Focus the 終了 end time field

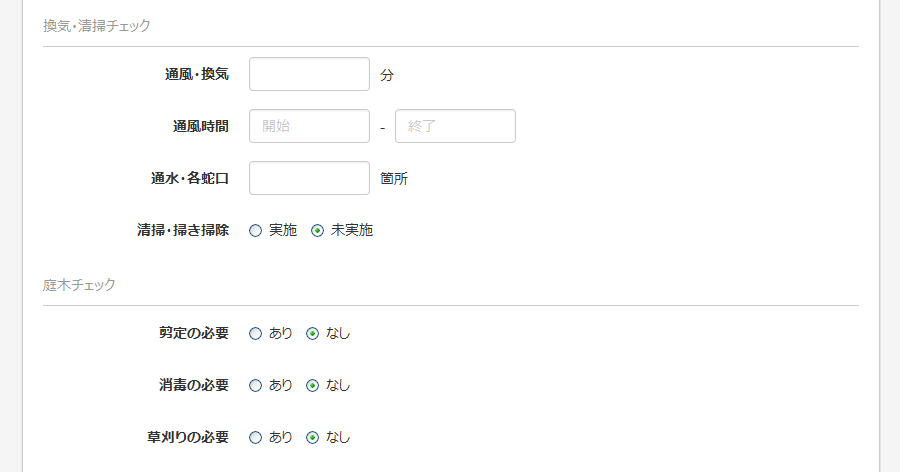point(455,126)
